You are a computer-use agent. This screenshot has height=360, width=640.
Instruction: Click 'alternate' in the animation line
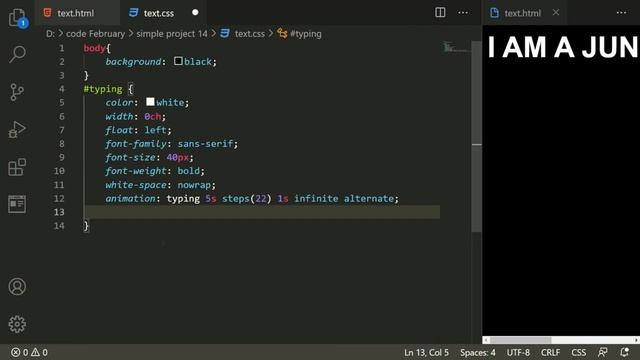[x=369, y=198]
